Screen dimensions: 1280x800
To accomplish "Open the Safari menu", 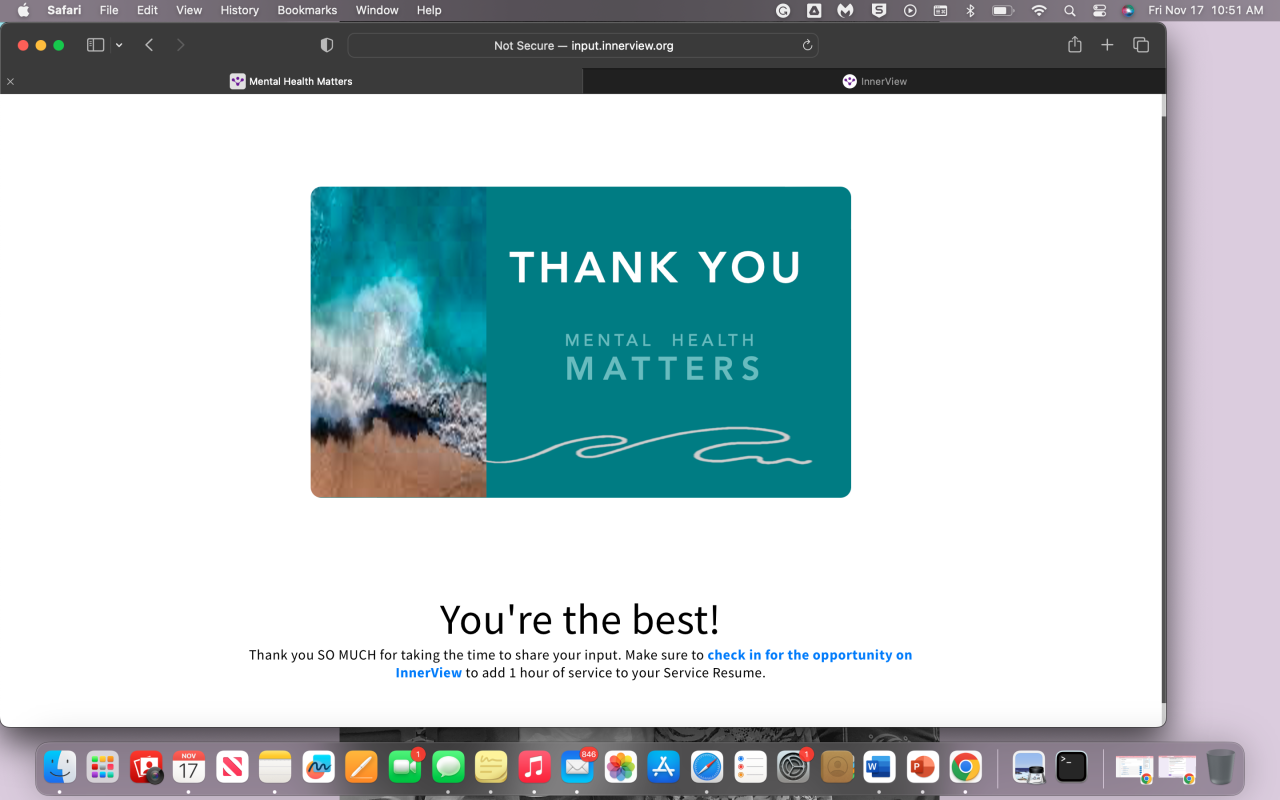I will click(x=64, y=10).
